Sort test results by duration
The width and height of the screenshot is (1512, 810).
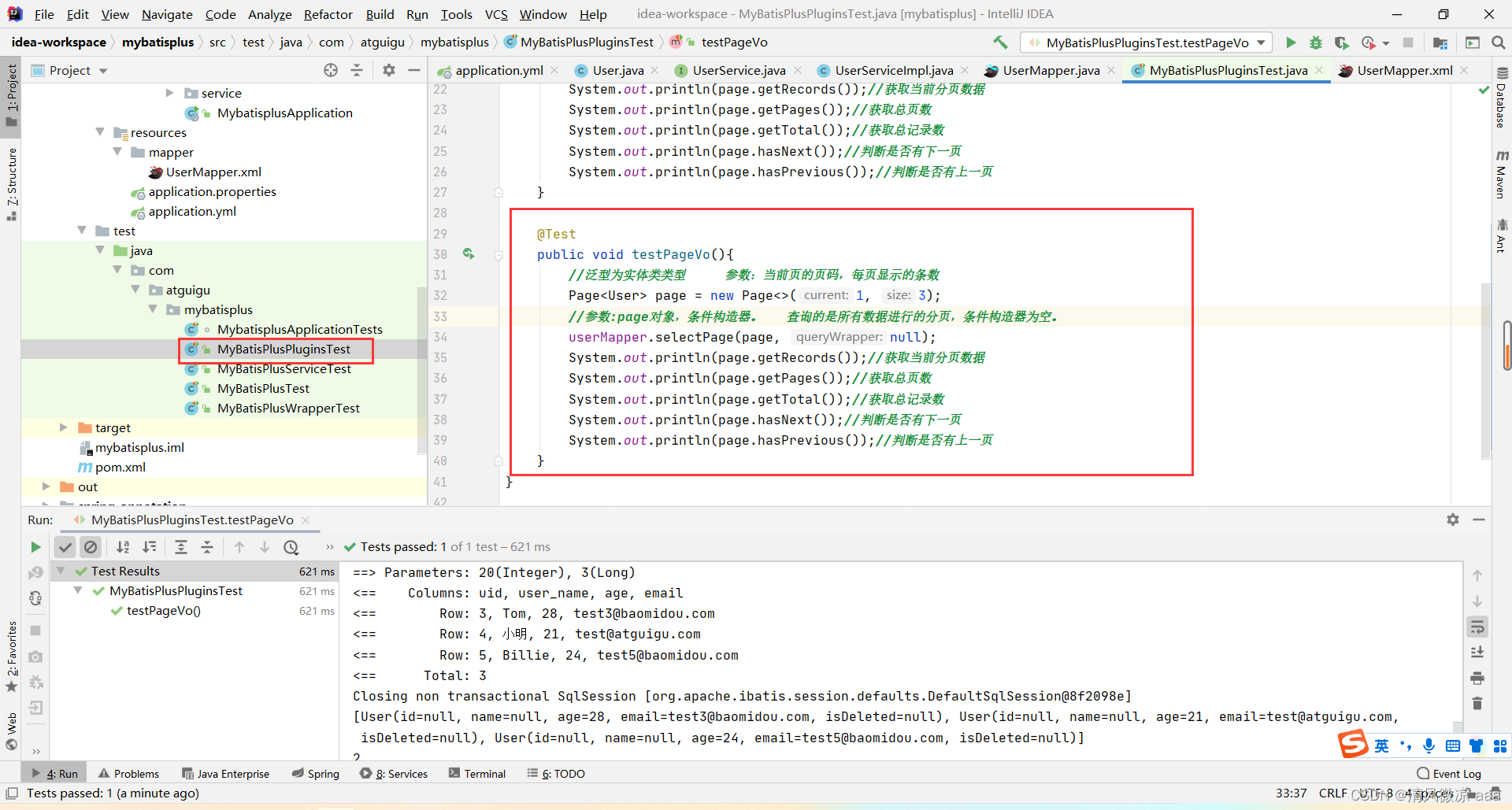pyautogui.click(x=149, y=546)
